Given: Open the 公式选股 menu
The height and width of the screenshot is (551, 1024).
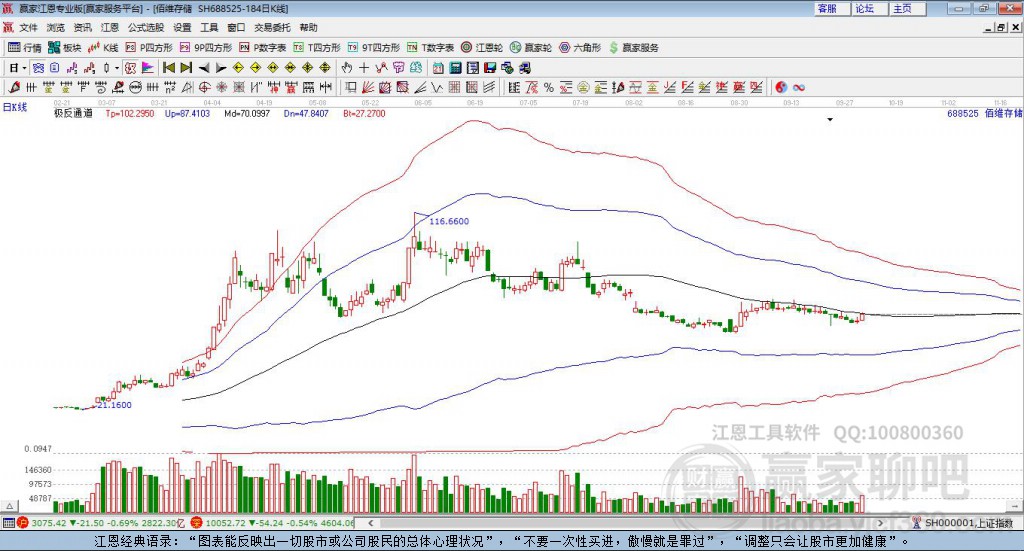Looking at the screenshot, I should click(x=146, y=27).
